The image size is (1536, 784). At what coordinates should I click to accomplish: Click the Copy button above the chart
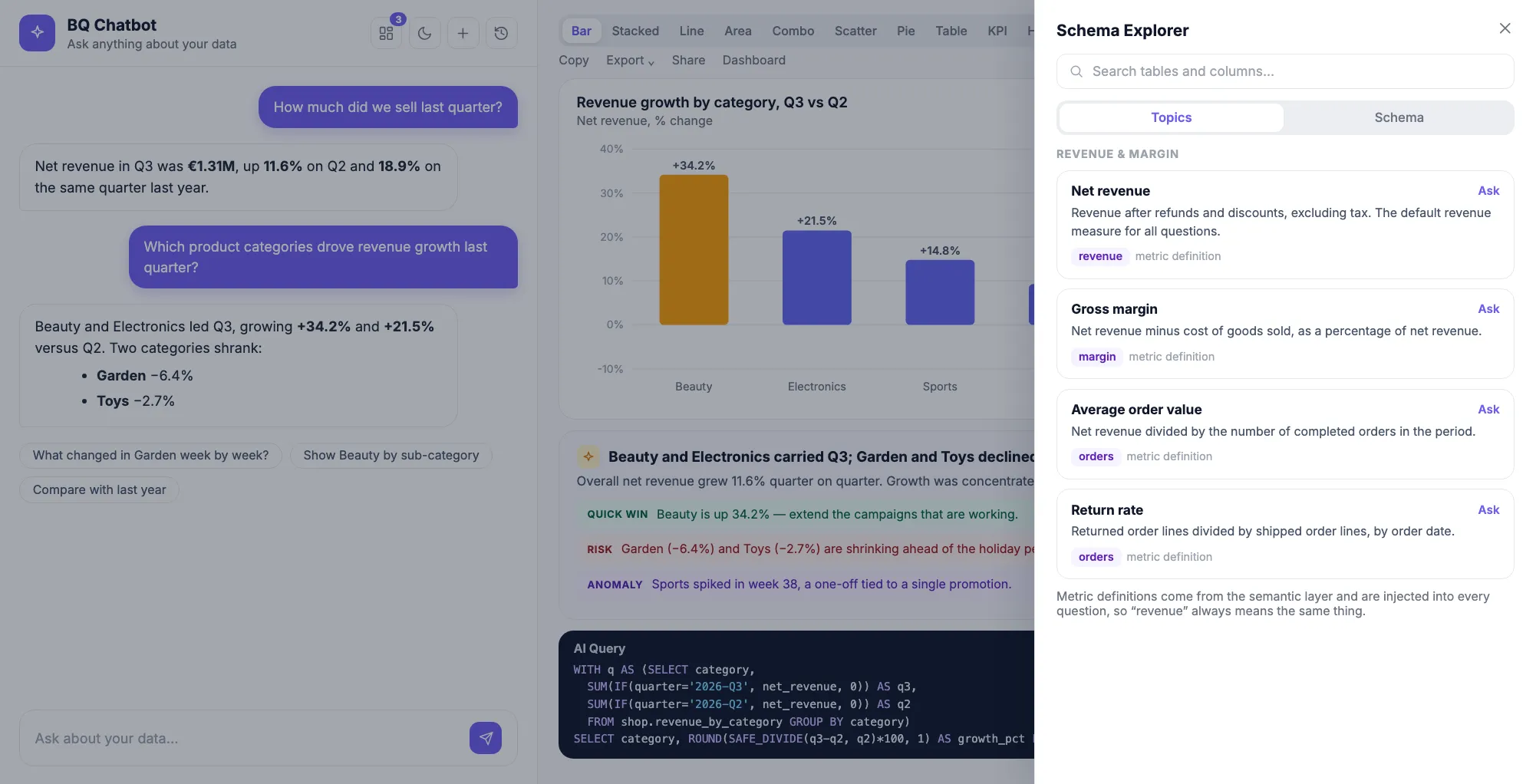574,60
